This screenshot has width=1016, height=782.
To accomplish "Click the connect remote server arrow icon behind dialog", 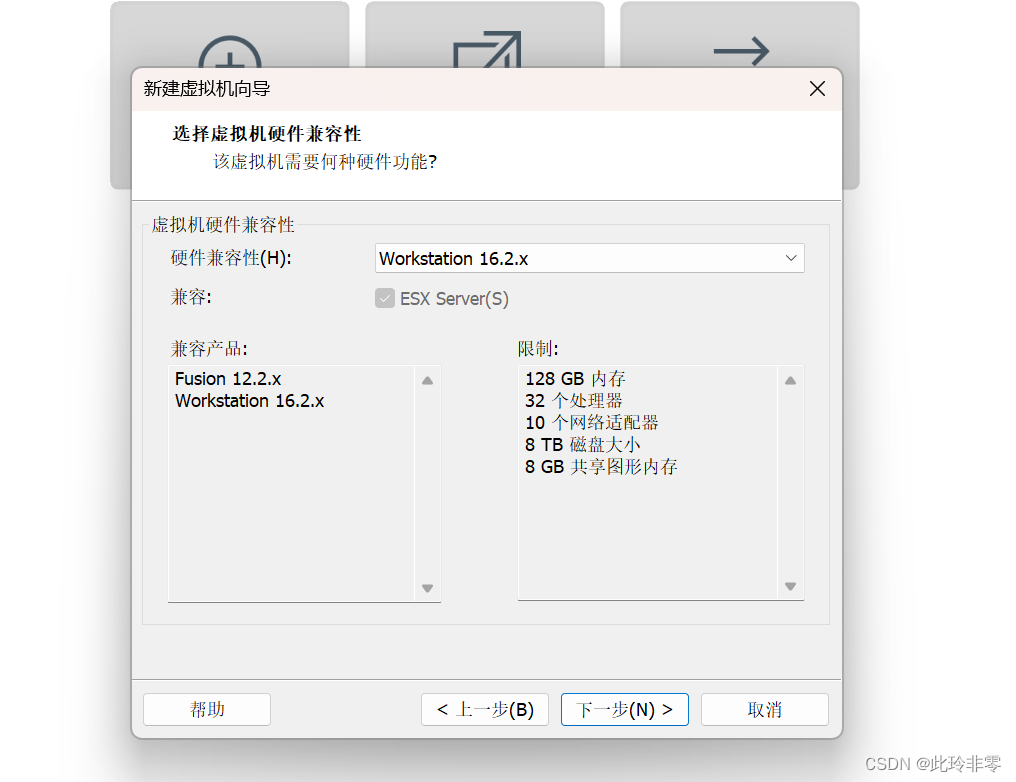I will pos(741,51).
